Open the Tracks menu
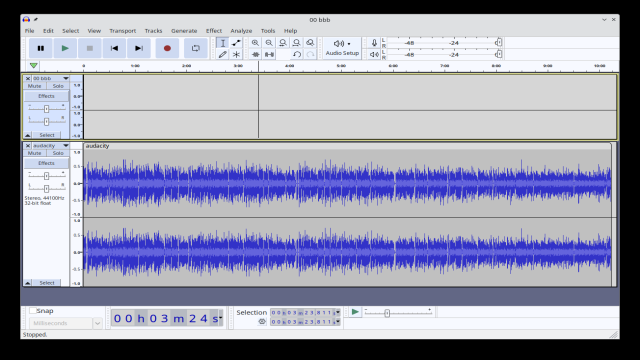The width and height of the screenshot is (640, 360). (153, 31)
